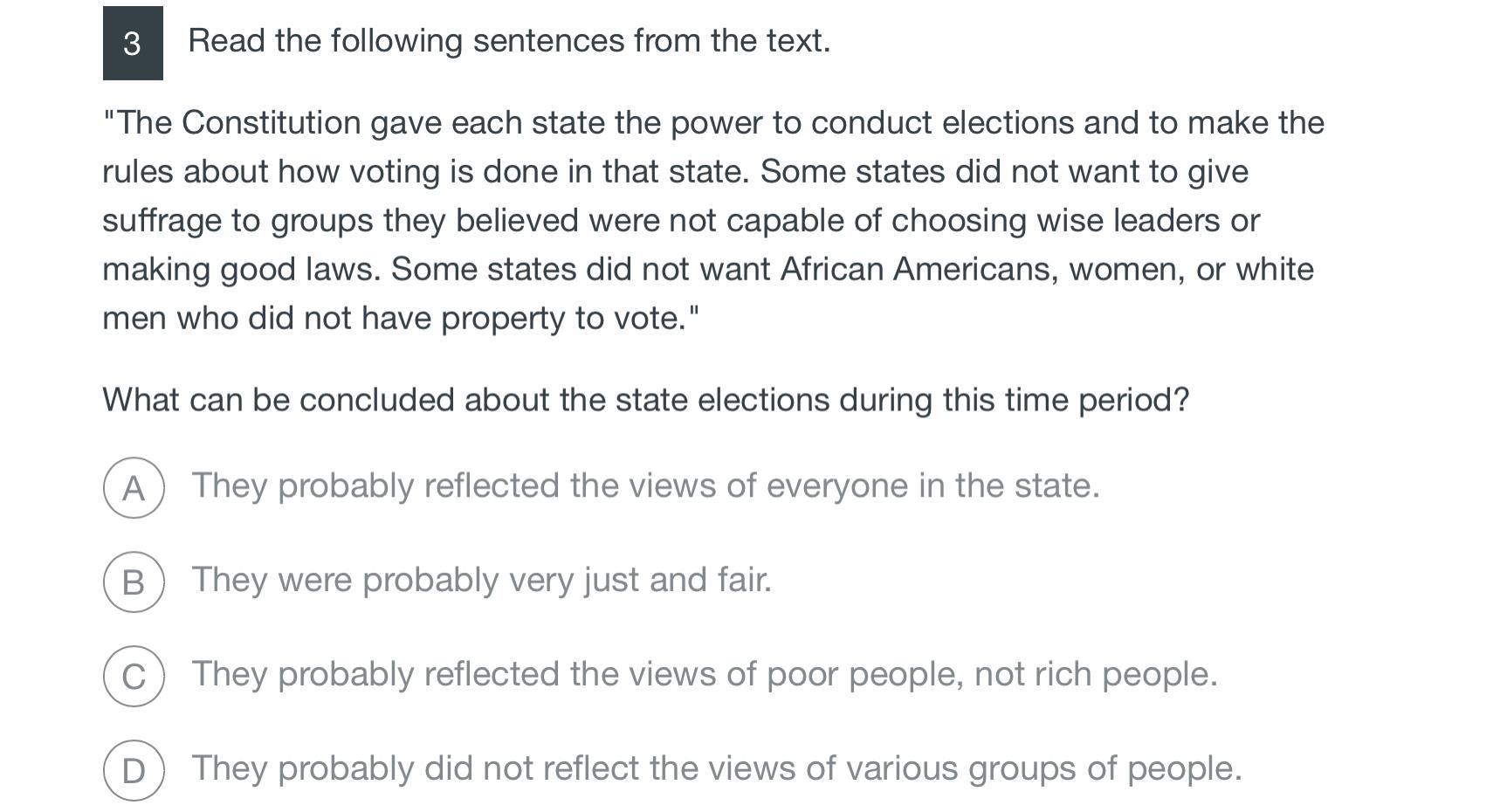Viewport: 1500px width, 812px height.
Task: Select answer choice A circle
Action: pyautogui.click(x=134, y=487)
